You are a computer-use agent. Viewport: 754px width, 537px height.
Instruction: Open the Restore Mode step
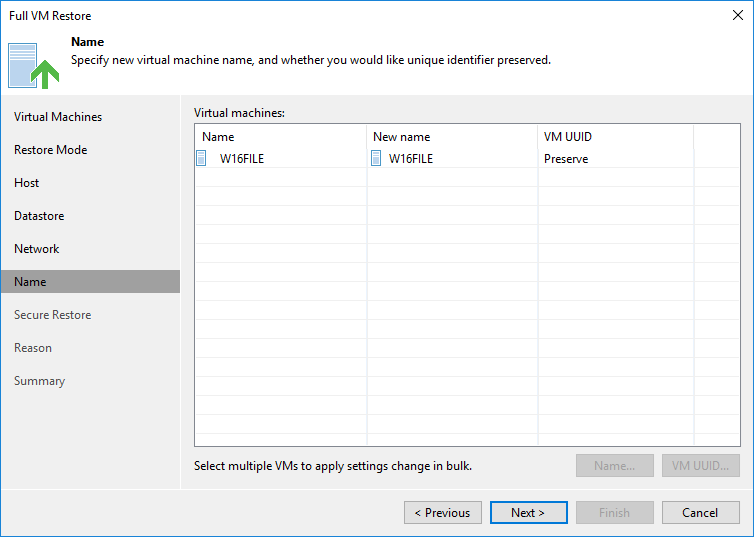50,150
